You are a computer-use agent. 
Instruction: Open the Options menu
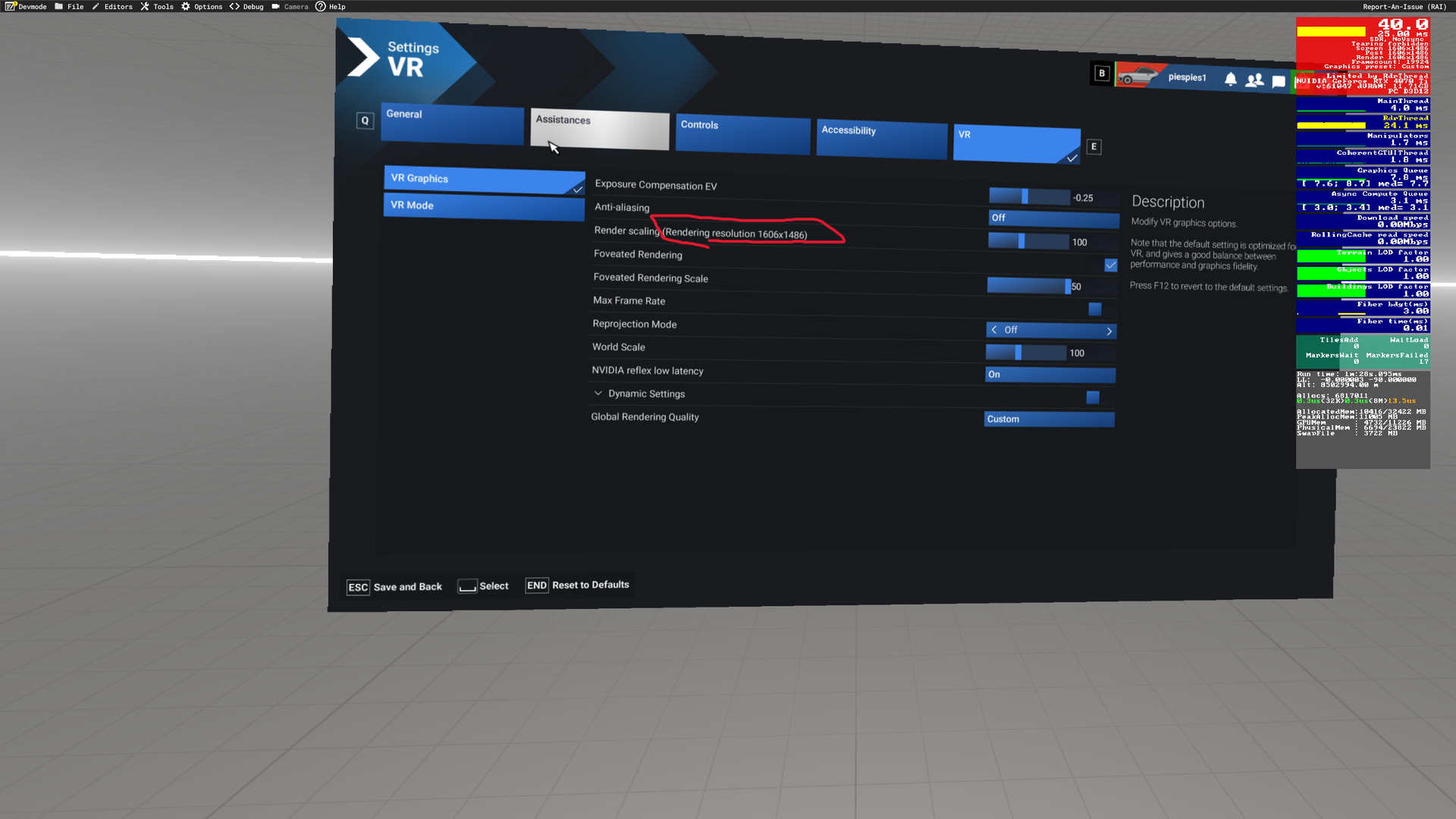click(x=202, y=6)
